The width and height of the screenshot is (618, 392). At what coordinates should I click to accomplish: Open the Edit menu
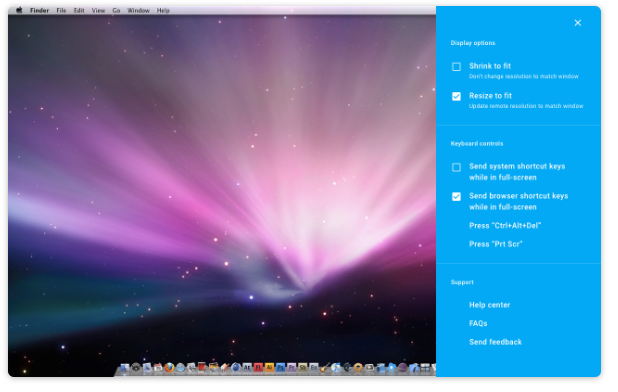(x=79, y=10)
